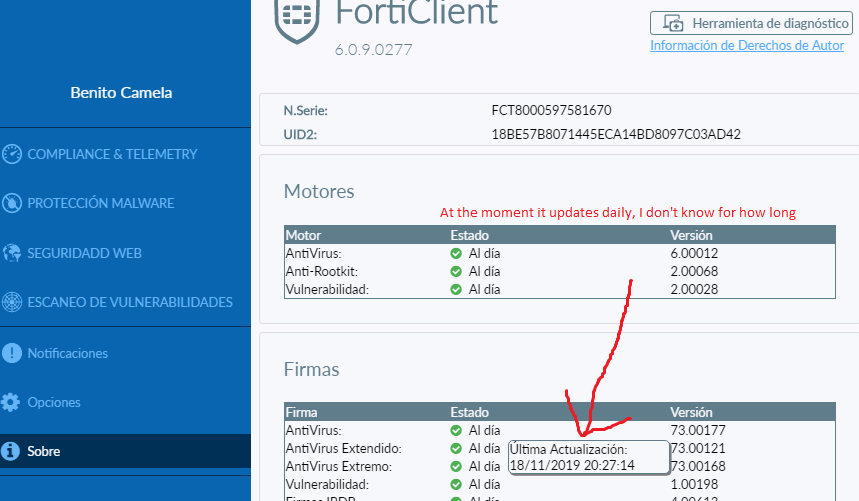Click Anti-Rootkit version 2.00068
Image resolution: width=859 pixels, height=501 pixels.
pos(694,272)
